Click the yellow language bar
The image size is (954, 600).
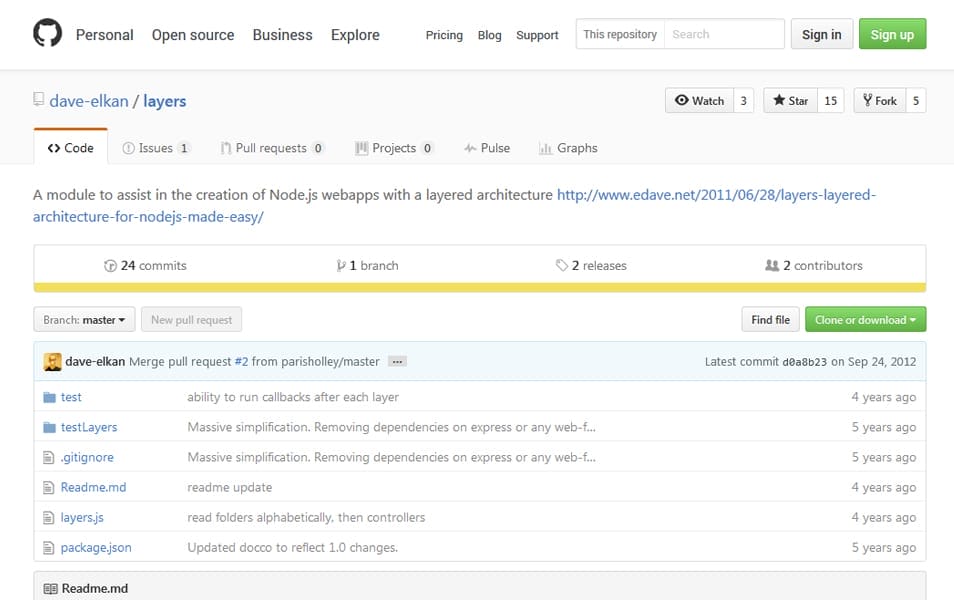[x=479, y=287]
